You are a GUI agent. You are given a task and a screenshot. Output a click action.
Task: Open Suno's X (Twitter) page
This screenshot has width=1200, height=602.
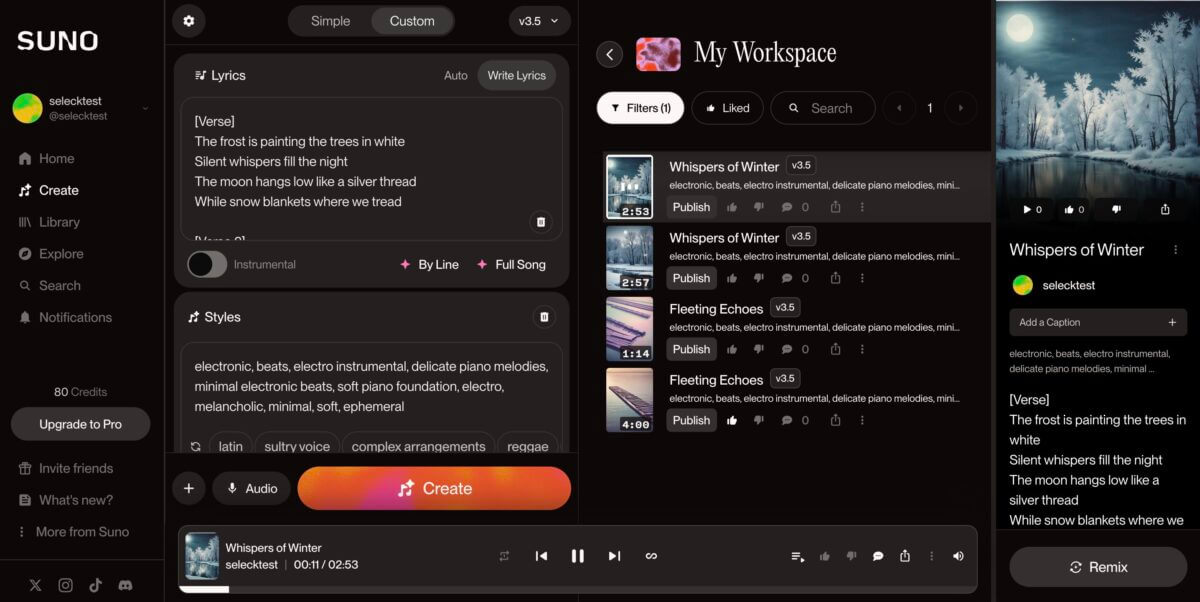[36, 585]
